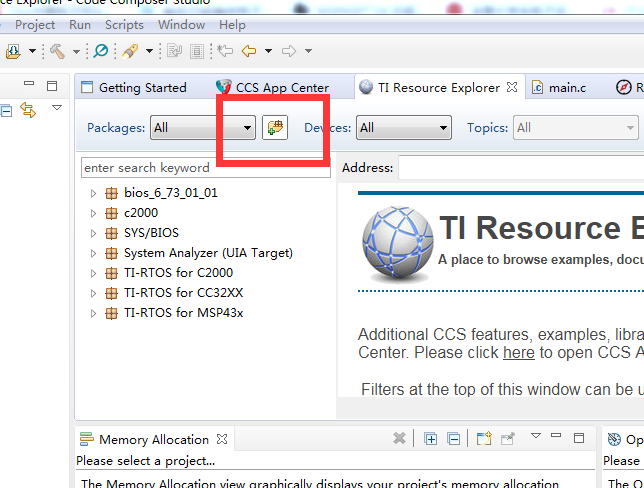Select TI-RTOS for CC32XX item
The height and width of the screenshot is (488, 644).
coord(183,292)
